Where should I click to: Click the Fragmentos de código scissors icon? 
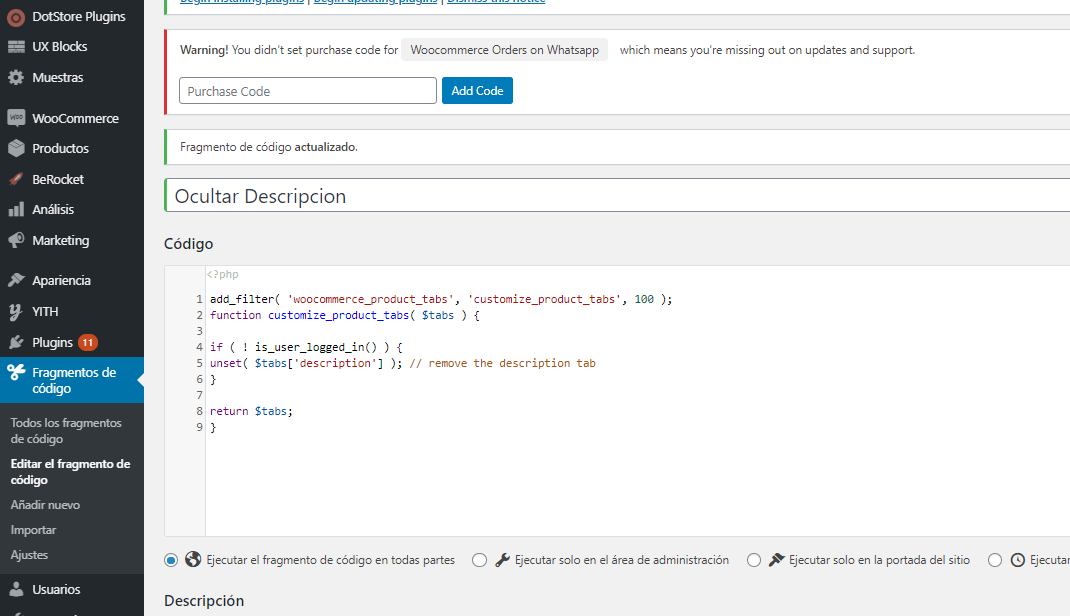click(x=16, y=372)
